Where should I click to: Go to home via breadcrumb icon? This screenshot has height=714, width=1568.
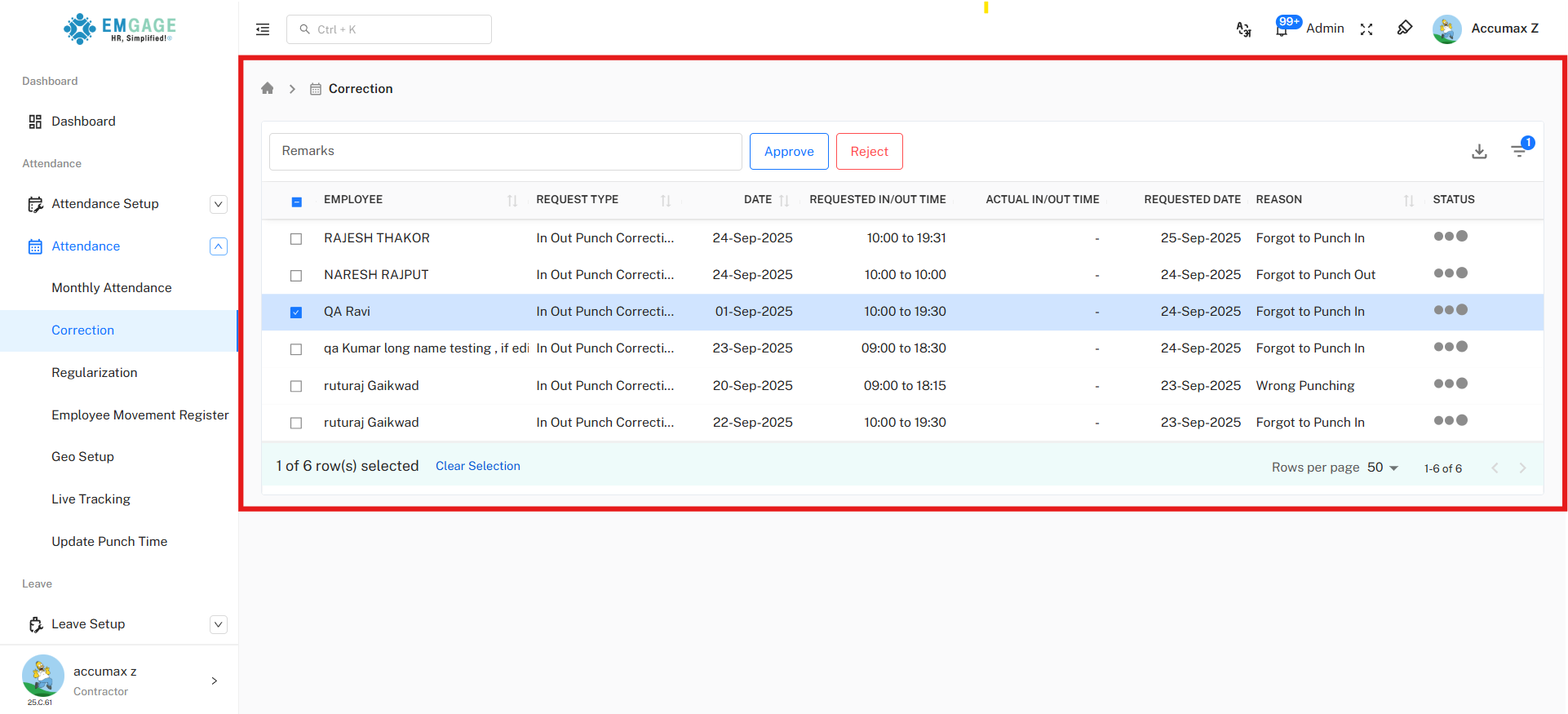pyautogui.click(x=268, y=88)
